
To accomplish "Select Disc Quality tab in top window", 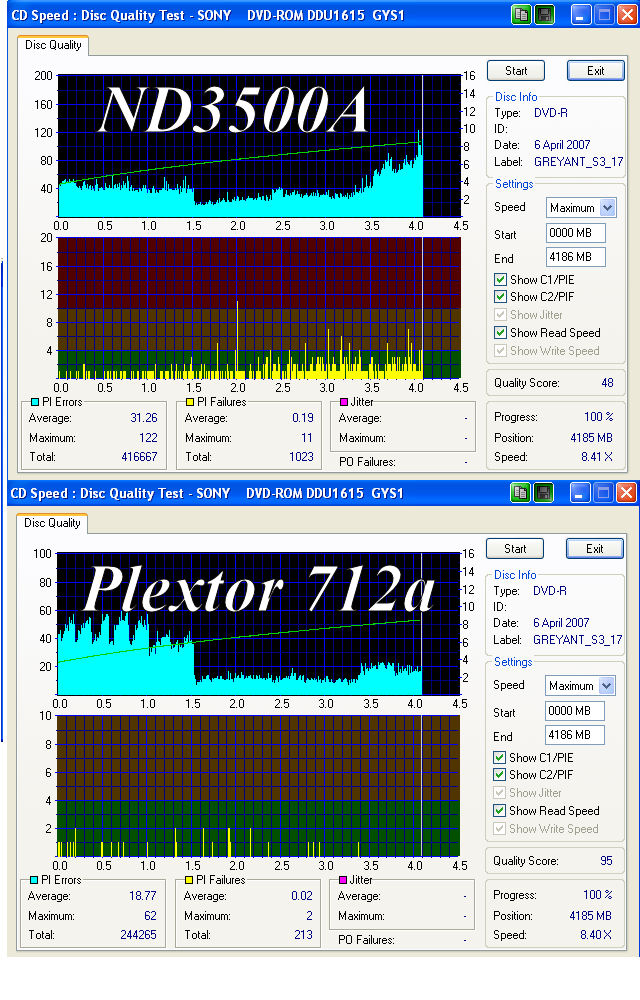I will pos(53,45).
